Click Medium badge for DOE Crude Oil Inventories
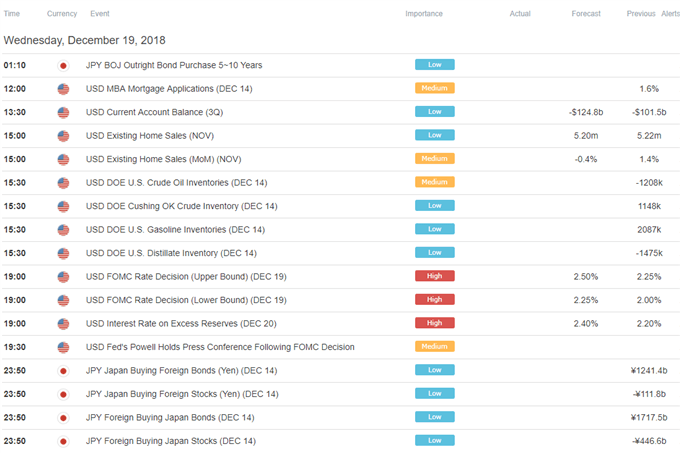680x453 pixels. coord(435,182)
